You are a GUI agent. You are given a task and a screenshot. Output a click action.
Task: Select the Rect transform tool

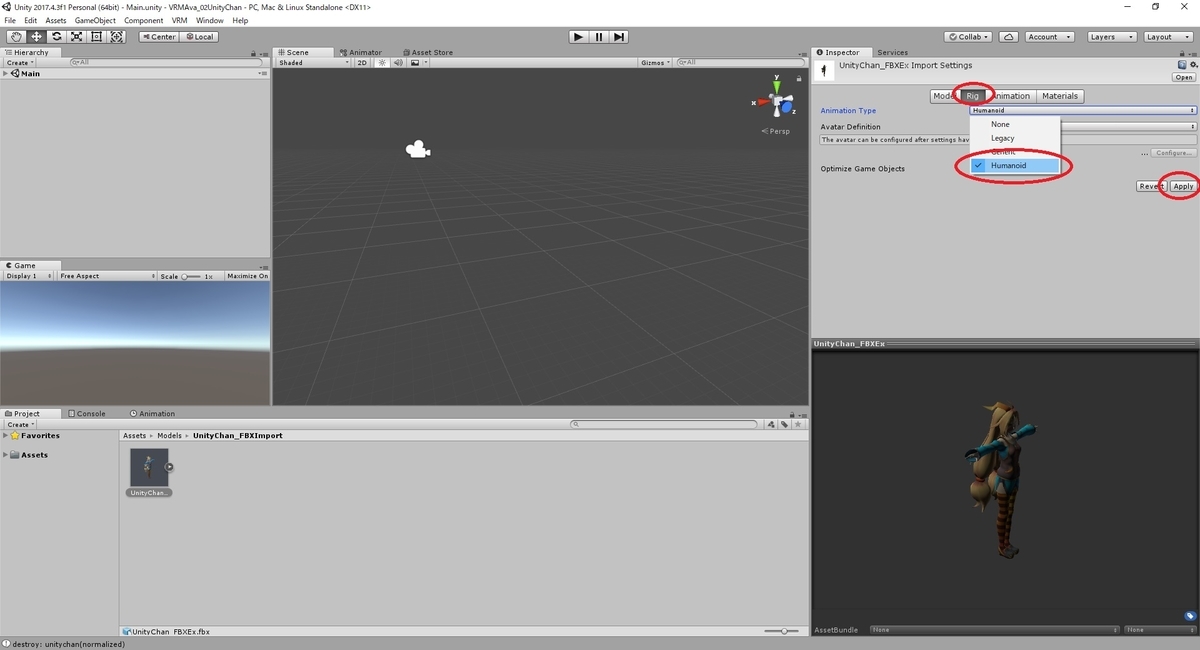(96, 37)
